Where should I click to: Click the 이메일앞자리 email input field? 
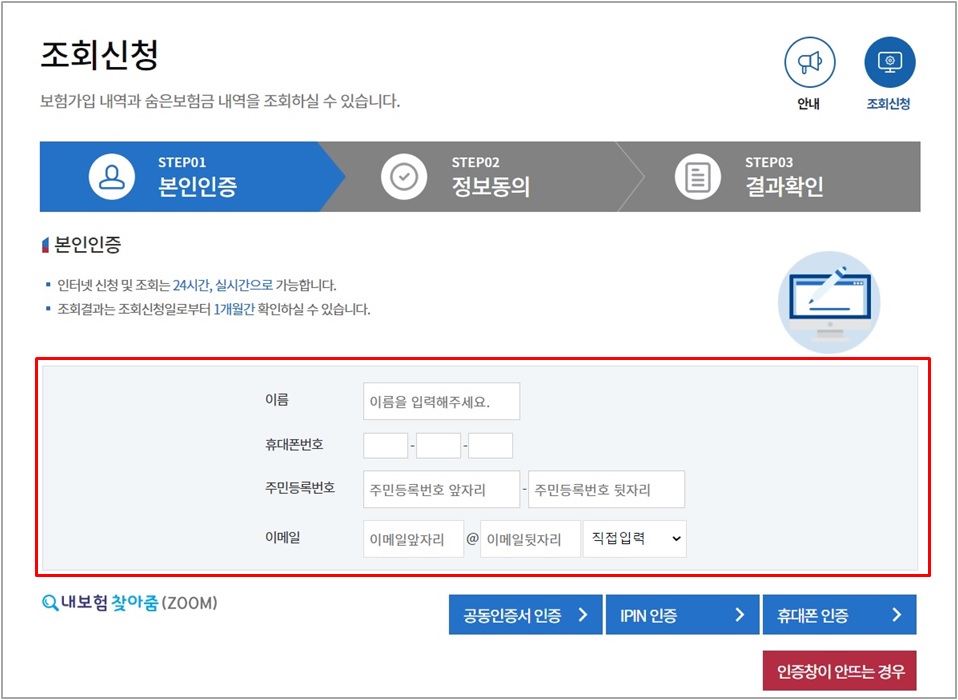click(x=412, y=538)
